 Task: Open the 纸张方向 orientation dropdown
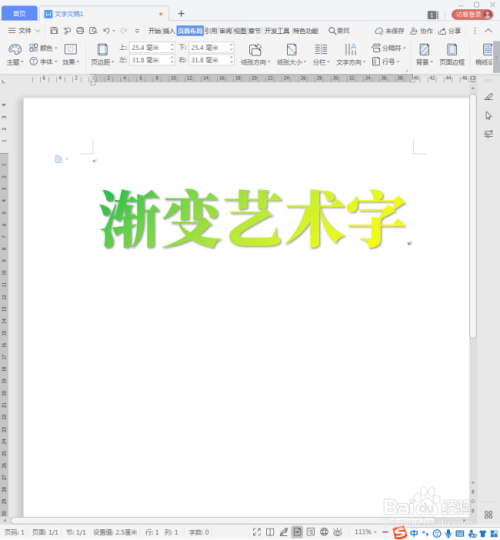255,55
